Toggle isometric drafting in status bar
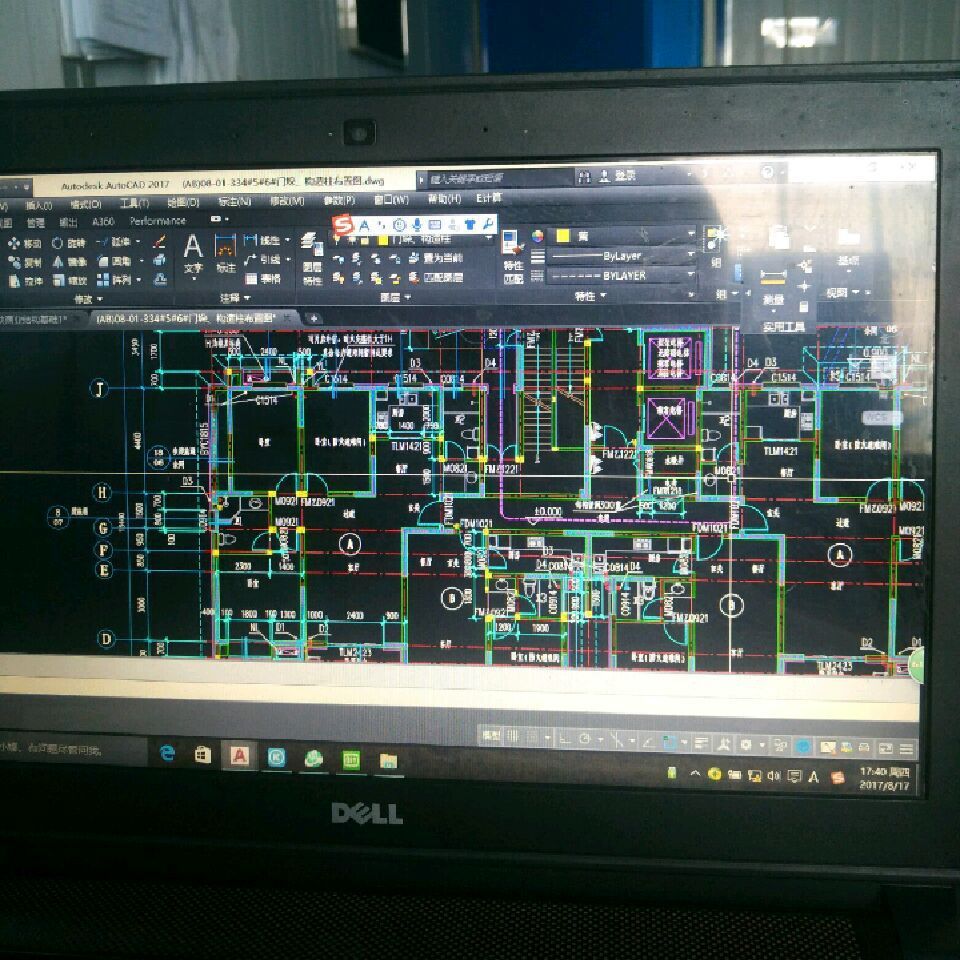The height and width of the screenshot is (960, 960). 617,741
